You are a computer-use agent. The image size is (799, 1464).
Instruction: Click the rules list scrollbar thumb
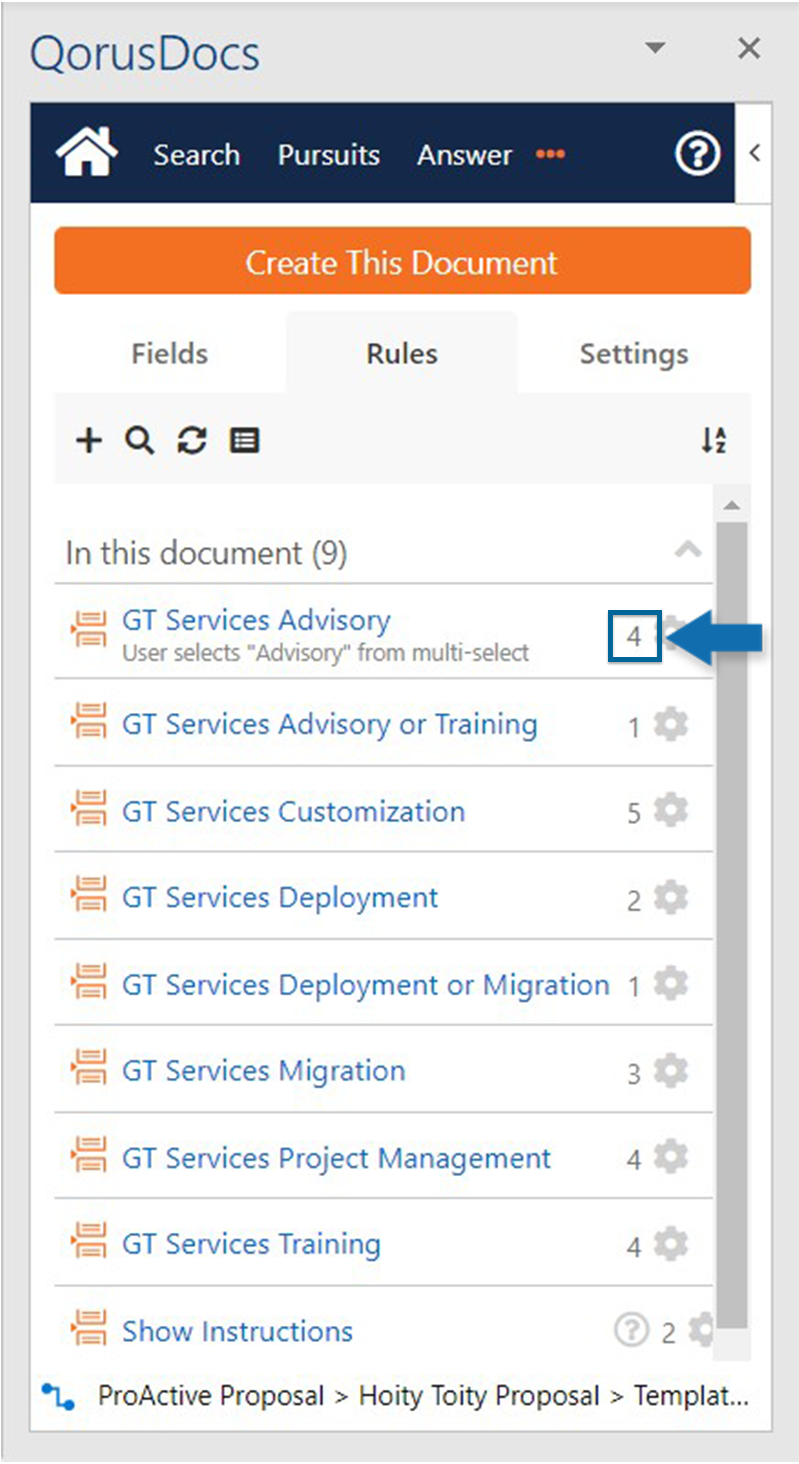coord(732,925)
